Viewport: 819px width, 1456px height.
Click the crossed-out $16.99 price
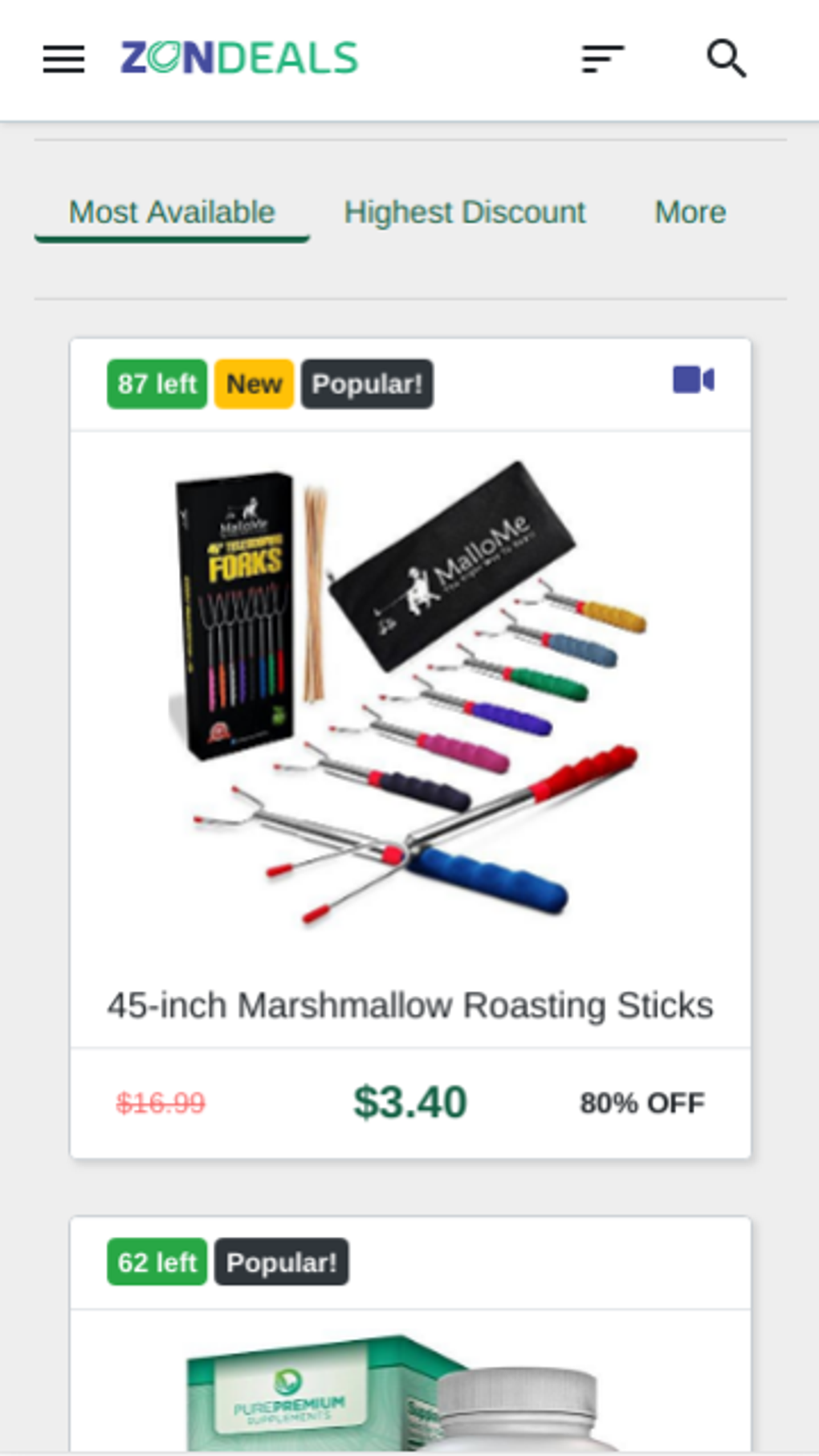coord(161,1103)
